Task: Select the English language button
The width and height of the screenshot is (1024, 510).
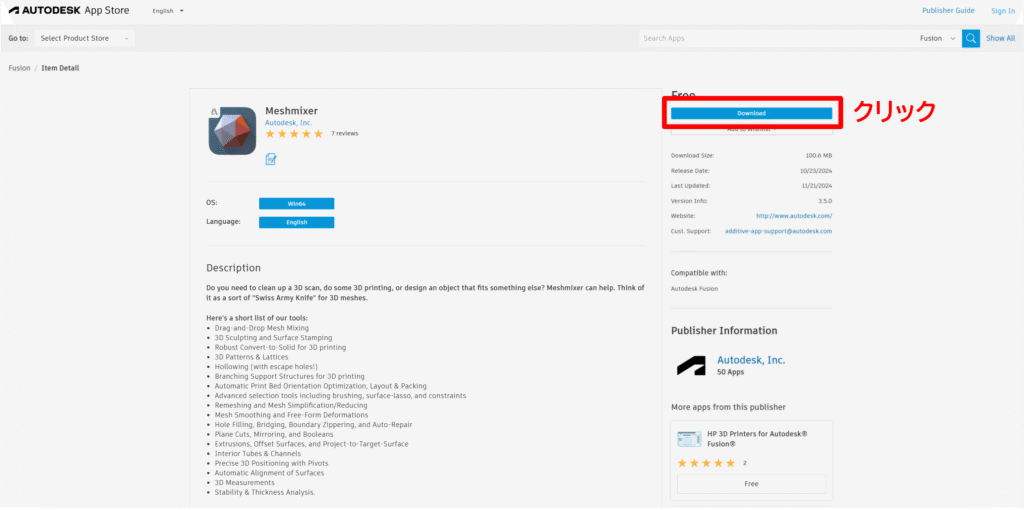Action: [x=296, y=222]
